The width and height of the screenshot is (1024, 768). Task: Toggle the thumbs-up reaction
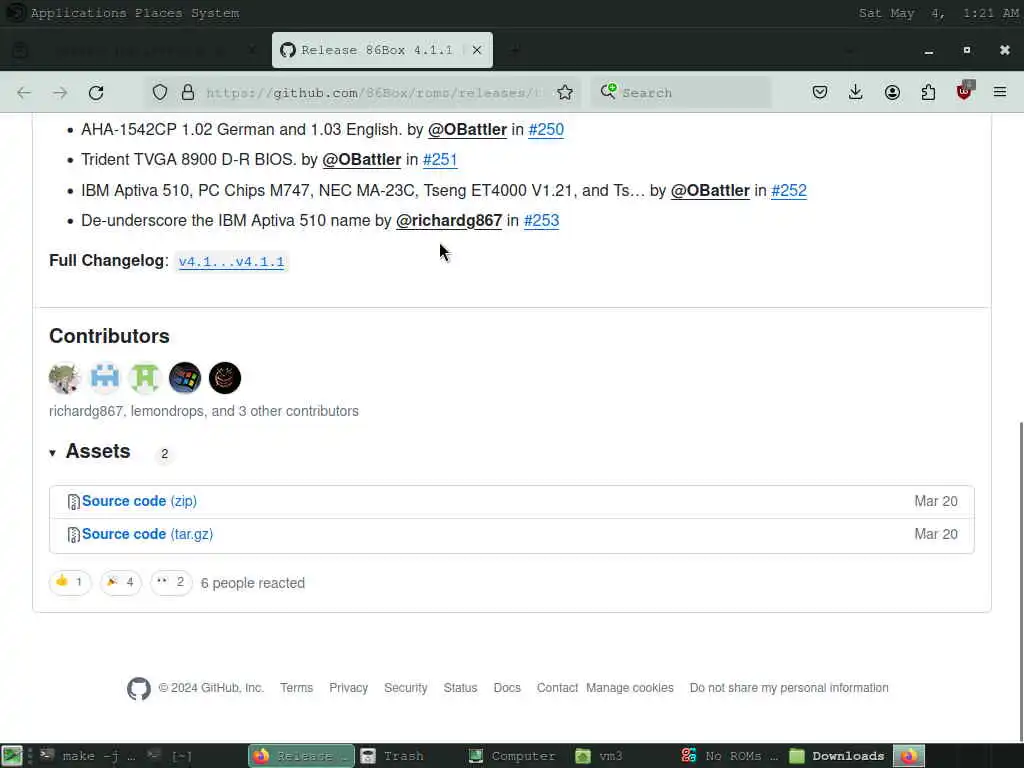point(70,583)
